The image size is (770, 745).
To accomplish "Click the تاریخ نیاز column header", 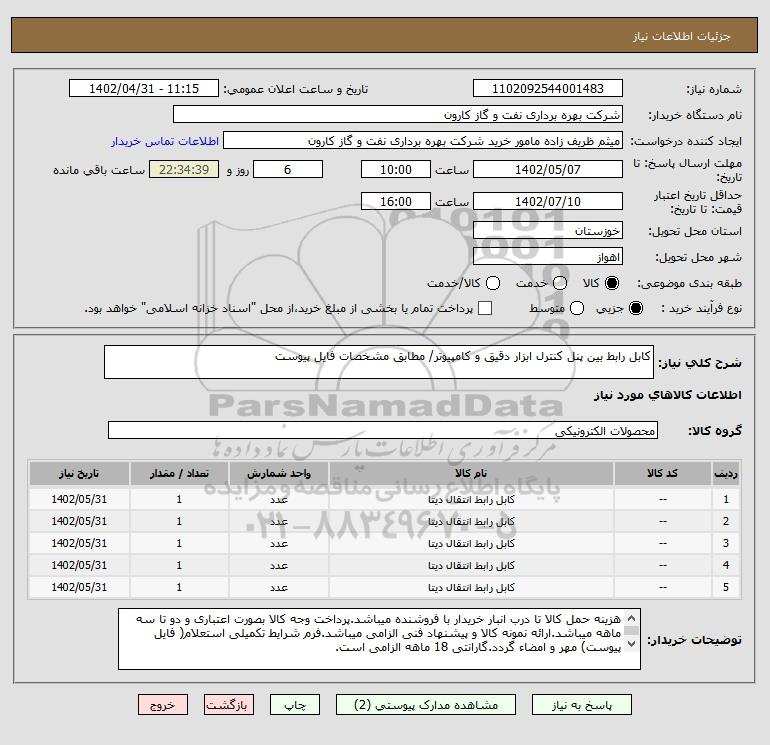I will 79,473.
